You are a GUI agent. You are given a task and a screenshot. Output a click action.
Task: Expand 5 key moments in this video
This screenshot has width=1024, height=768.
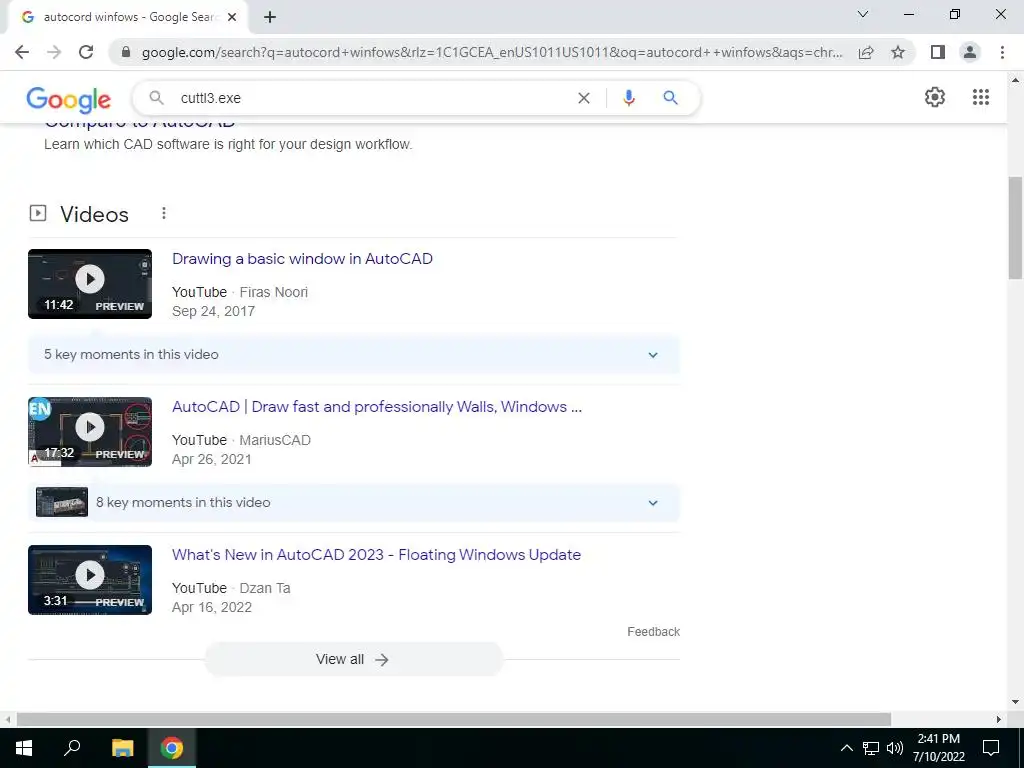[x=353, y=355]
